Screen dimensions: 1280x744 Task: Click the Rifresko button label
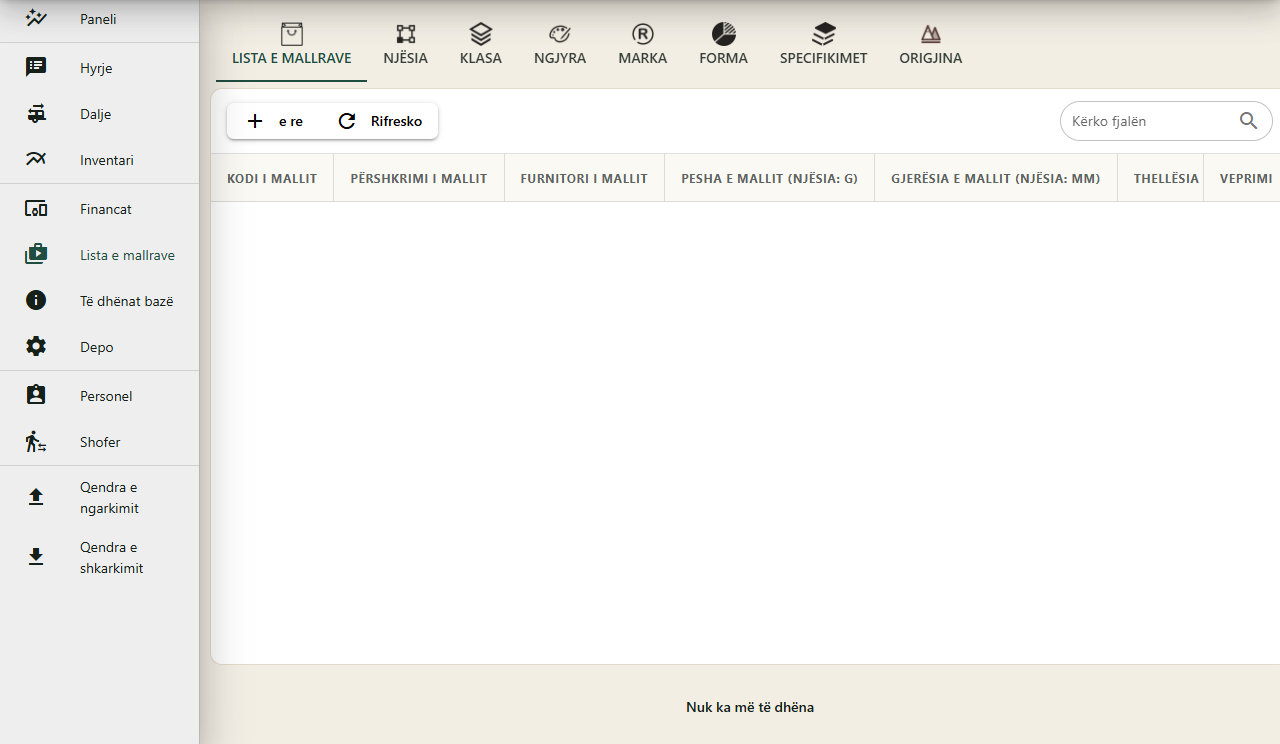coord(396,121)
